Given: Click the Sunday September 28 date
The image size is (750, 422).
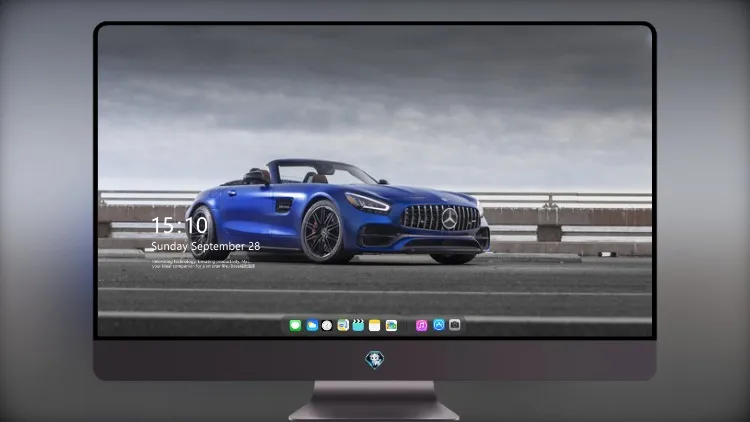Looking at the screenshot, I should point(206,246).
